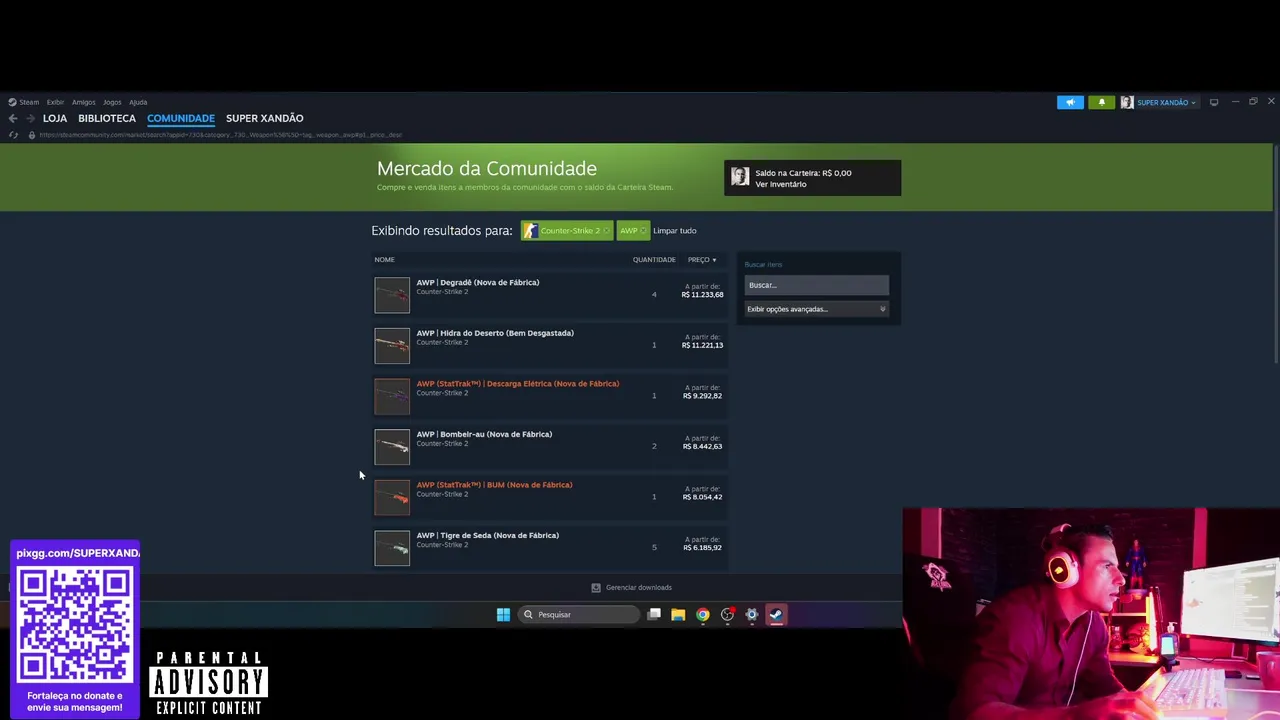Click the wallet avatar beside Saldo na Carteira

tap(739, 177)
